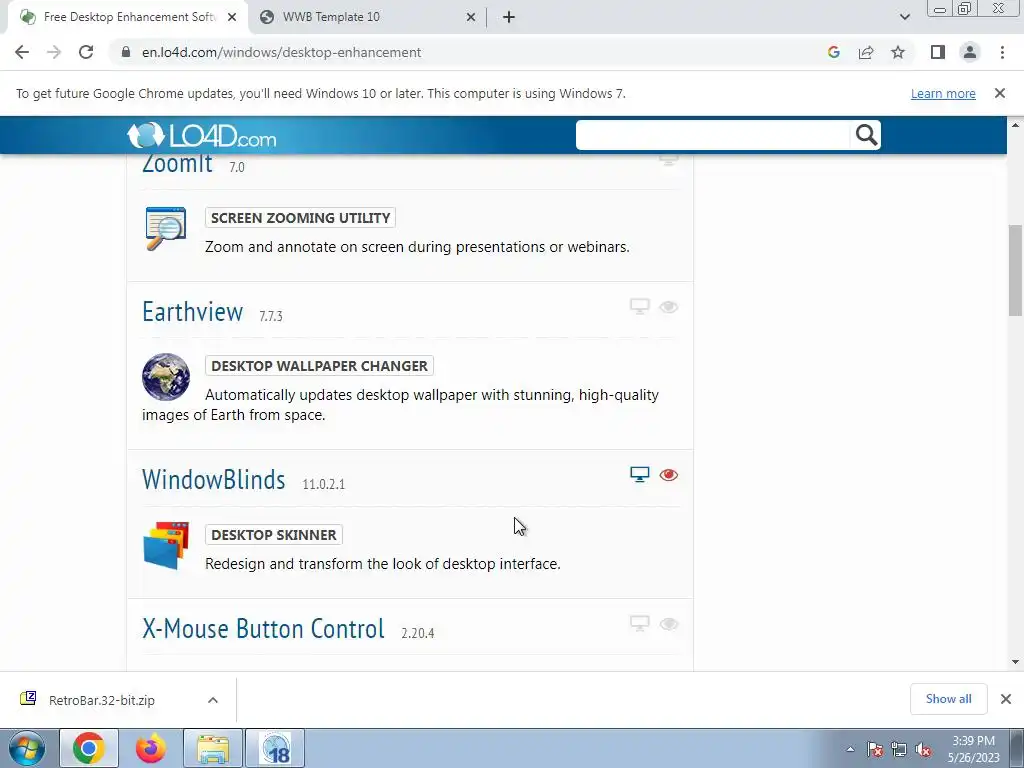1024x768 pixels.
Task: Click the Screen Zooming Utility tag
Action: pos(300,217)
